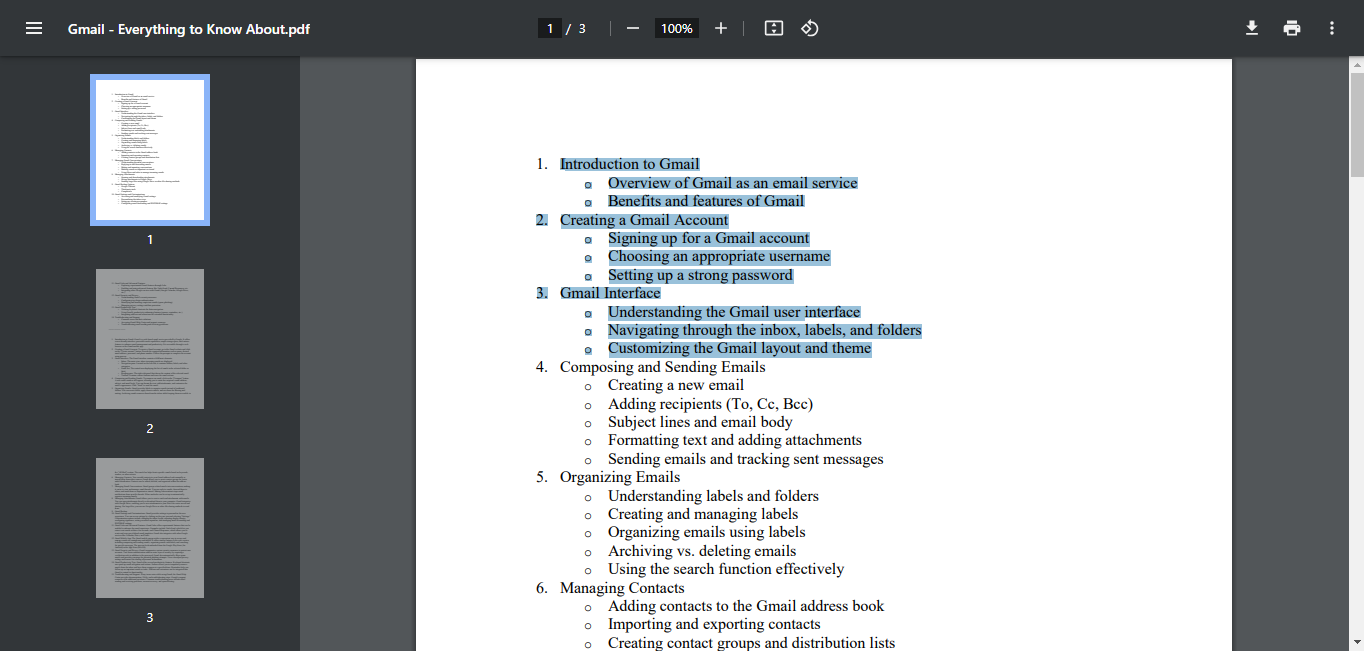Select page 1 thumbnail
Screen dimensions: 1364x651
point(150,150)
